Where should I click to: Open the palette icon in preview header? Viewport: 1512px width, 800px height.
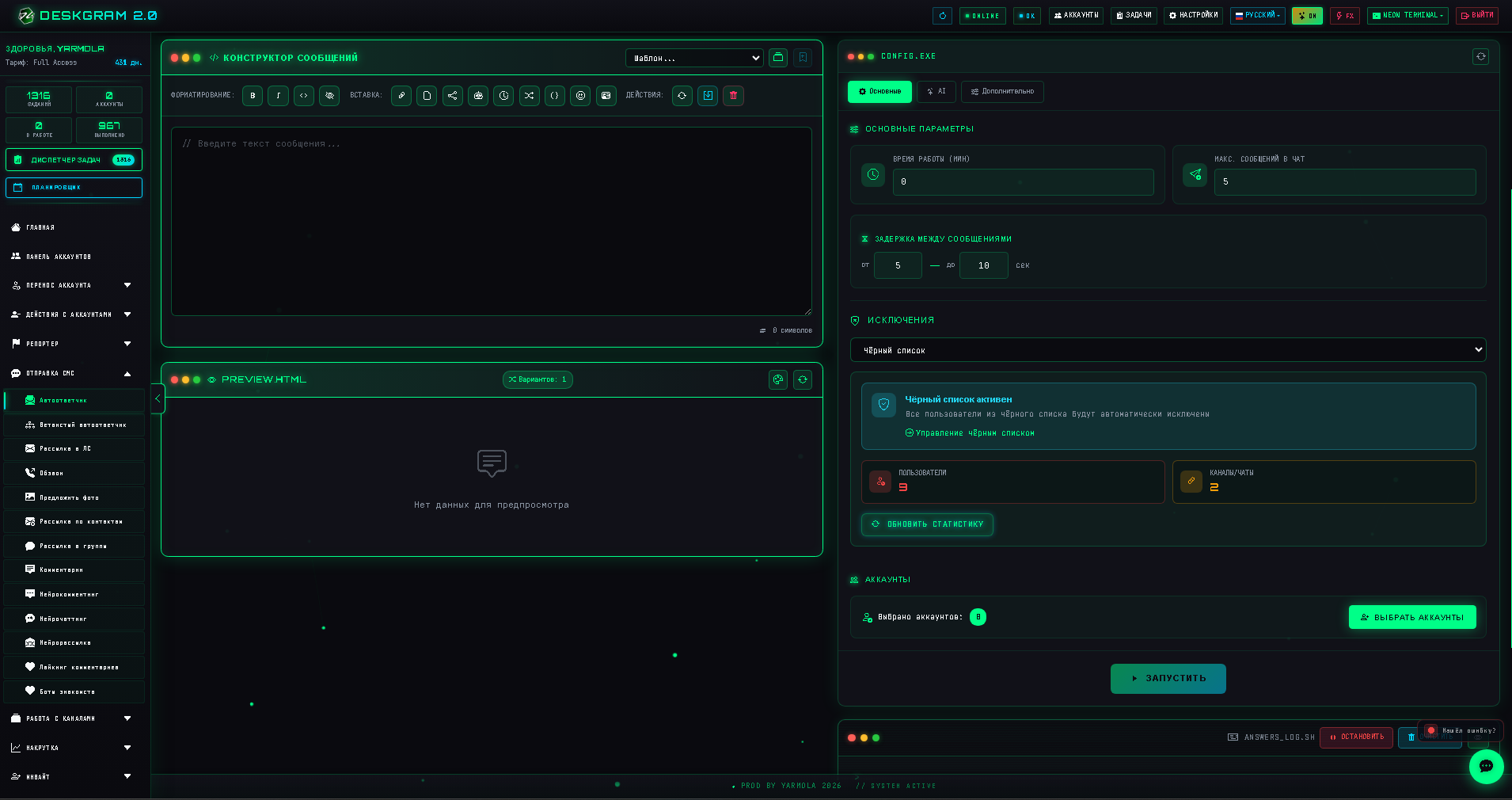click(778, 380)
